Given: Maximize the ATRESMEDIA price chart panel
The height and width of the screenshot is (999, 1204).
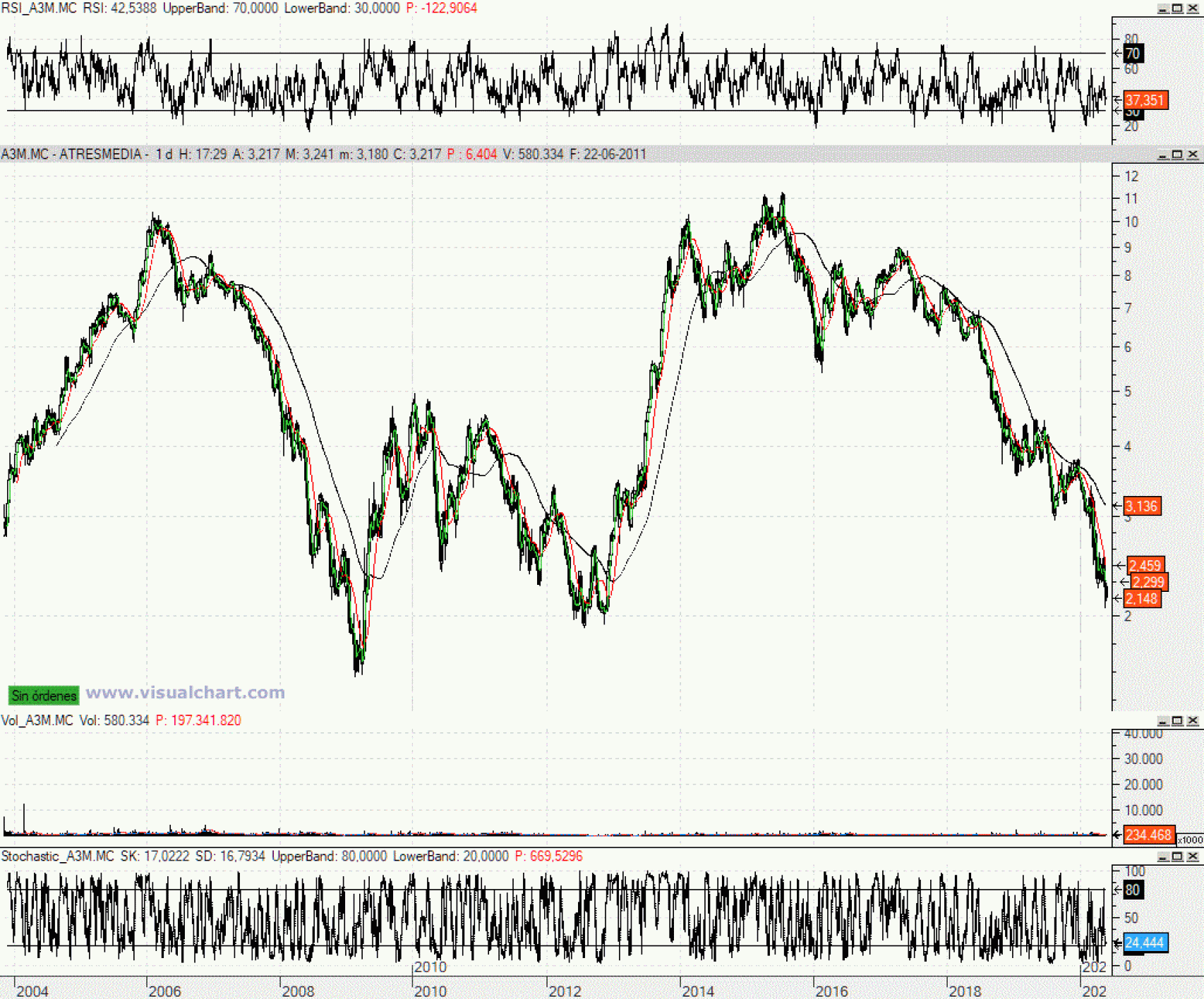Looking at the screenshot, I should [x=1177, y=155].
